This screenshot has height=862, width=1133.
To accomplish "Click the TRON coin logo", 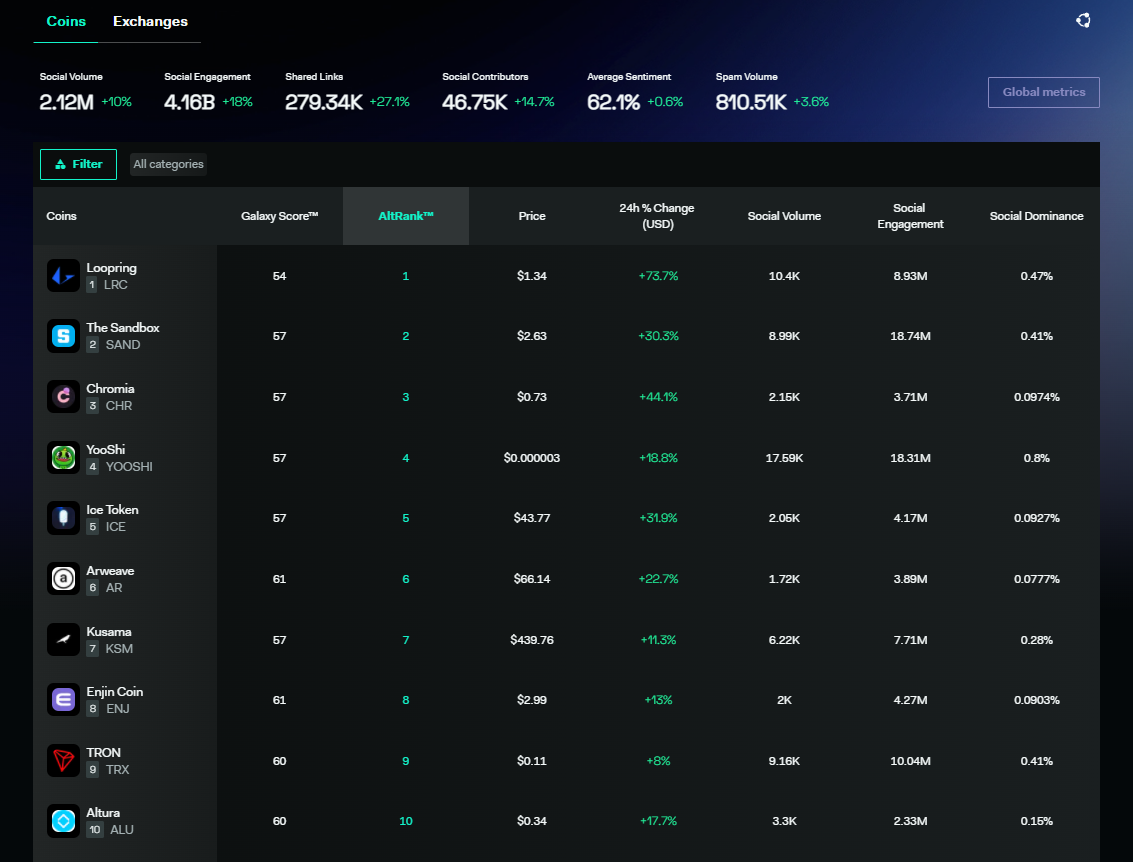I will click(63, 761).
